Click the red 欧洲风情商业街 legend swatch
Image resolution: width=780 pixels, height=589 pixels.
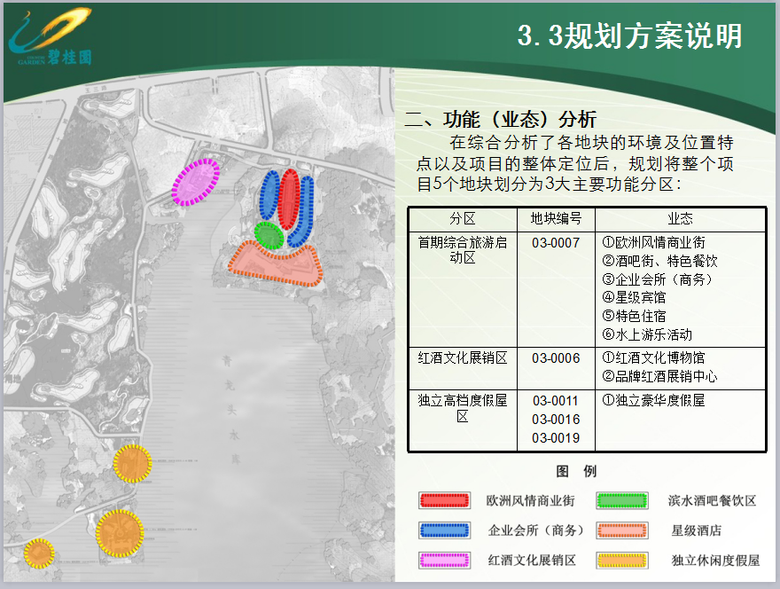445,500
